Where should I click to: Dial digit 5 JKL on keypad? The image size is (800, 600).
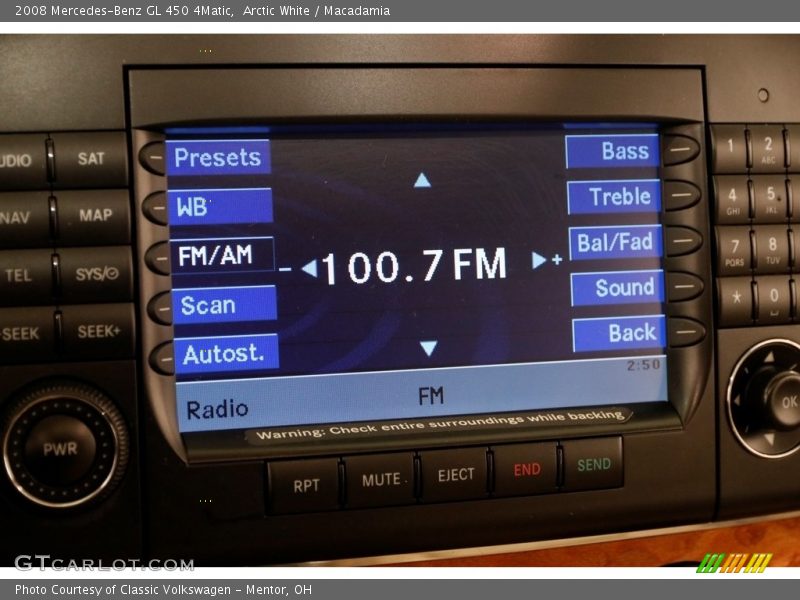click(x=771, y=197)
